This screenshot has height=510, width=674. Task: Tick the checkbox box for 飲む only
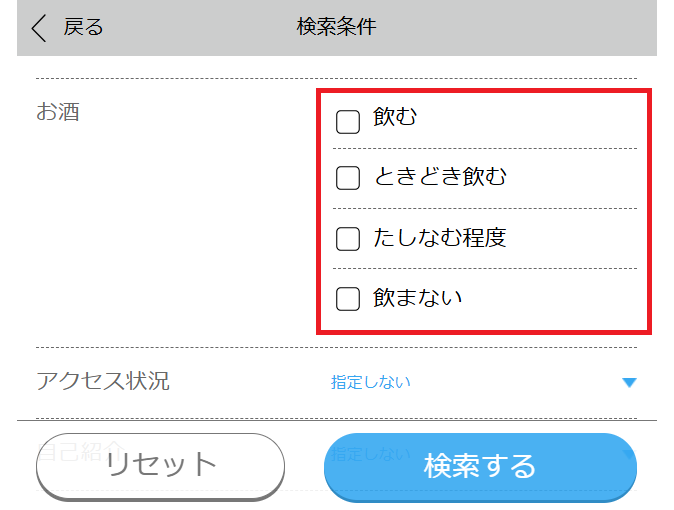pyautogui.click(x=348, y=122)
